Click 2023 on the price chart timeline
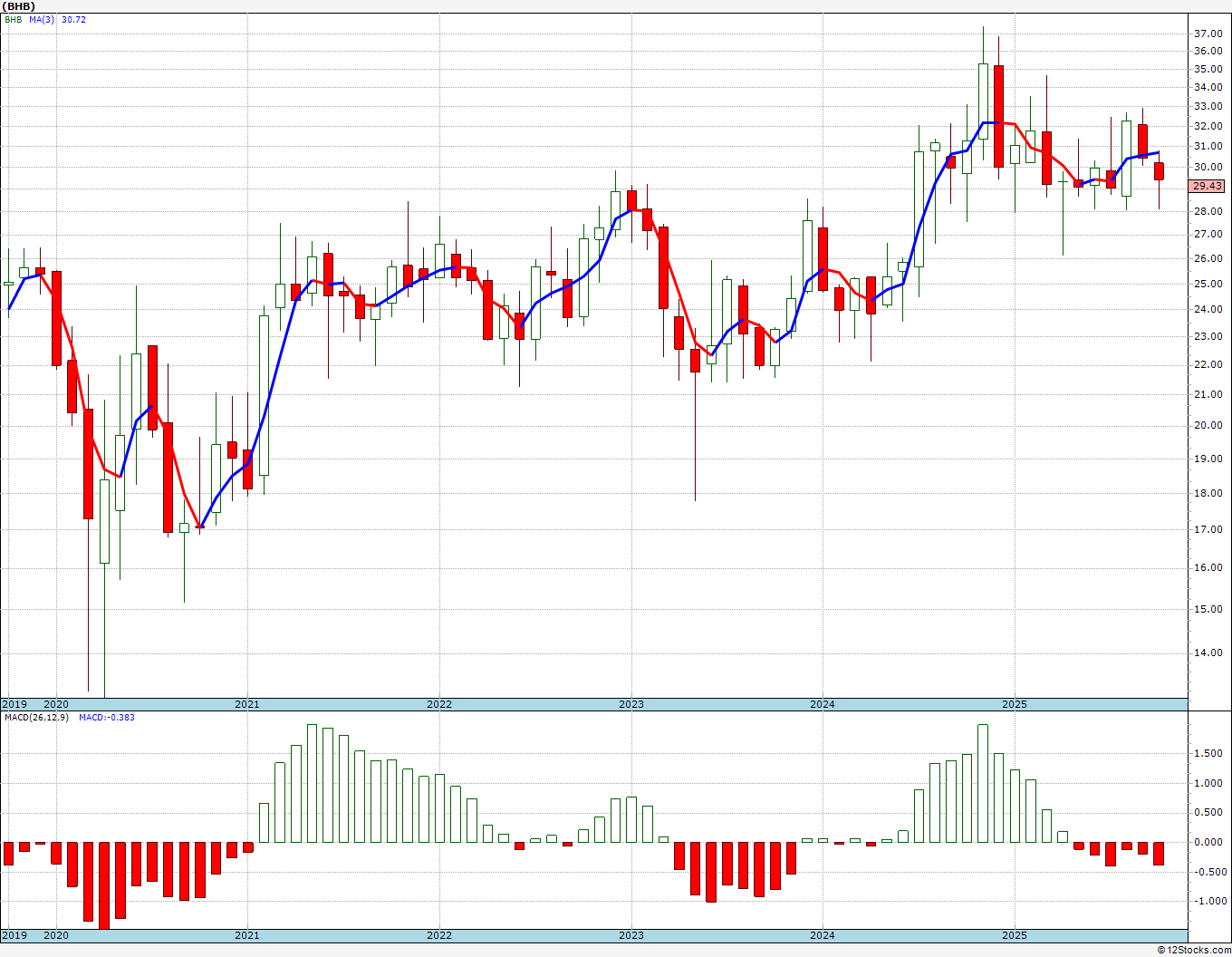 point(631,704)
